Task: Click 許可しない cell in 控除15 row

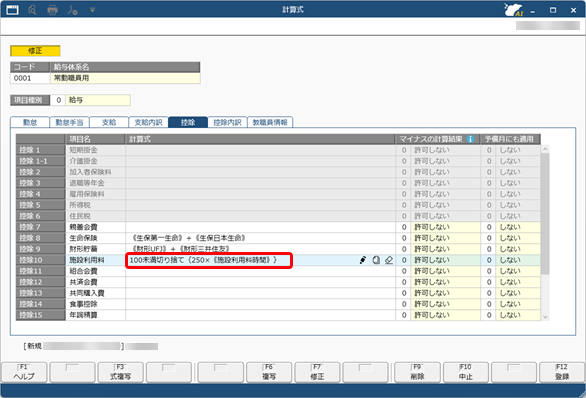Action: pos(445,315)
